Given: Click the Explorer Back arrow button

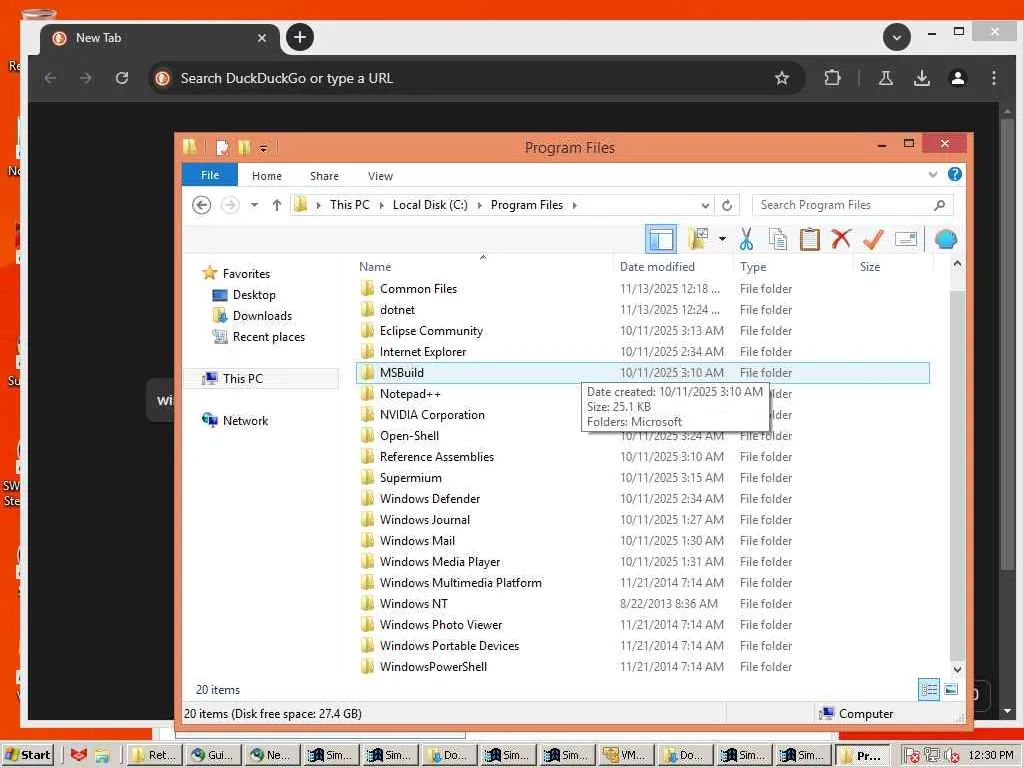Looking at the screenshot, I should click(x=202, y=205).
